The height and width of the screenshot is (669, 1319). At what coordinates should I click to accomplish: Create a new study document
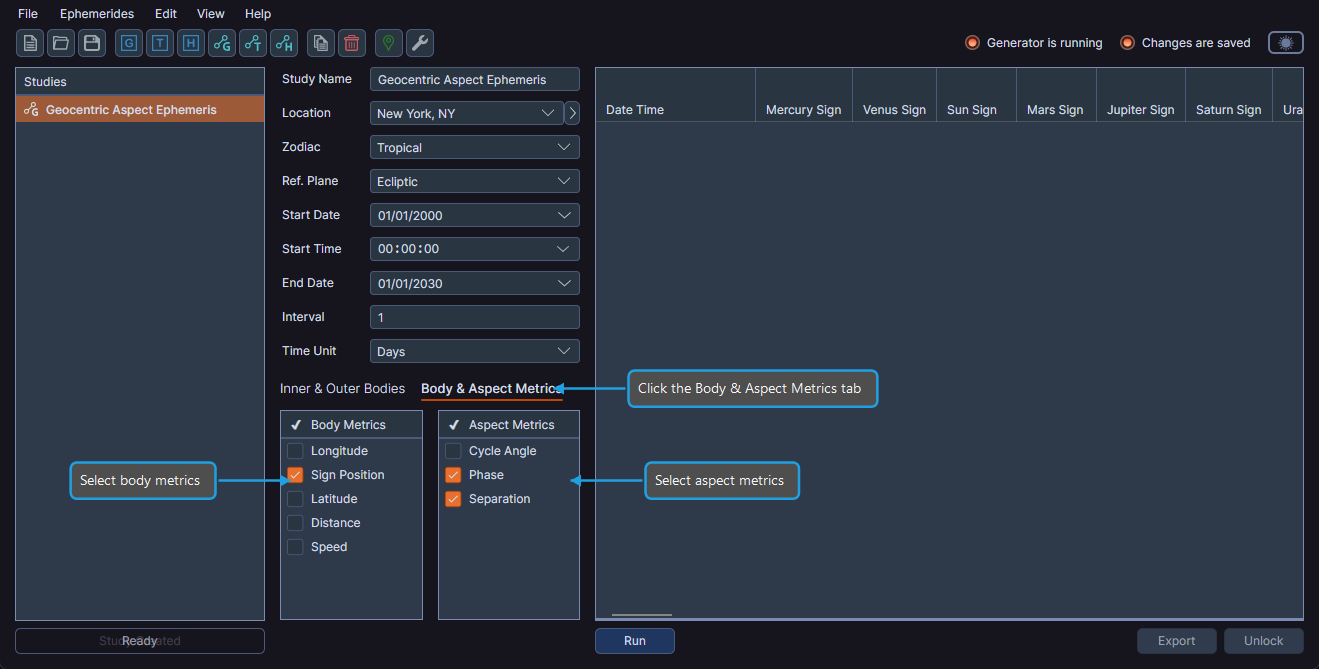pos(29,43)
